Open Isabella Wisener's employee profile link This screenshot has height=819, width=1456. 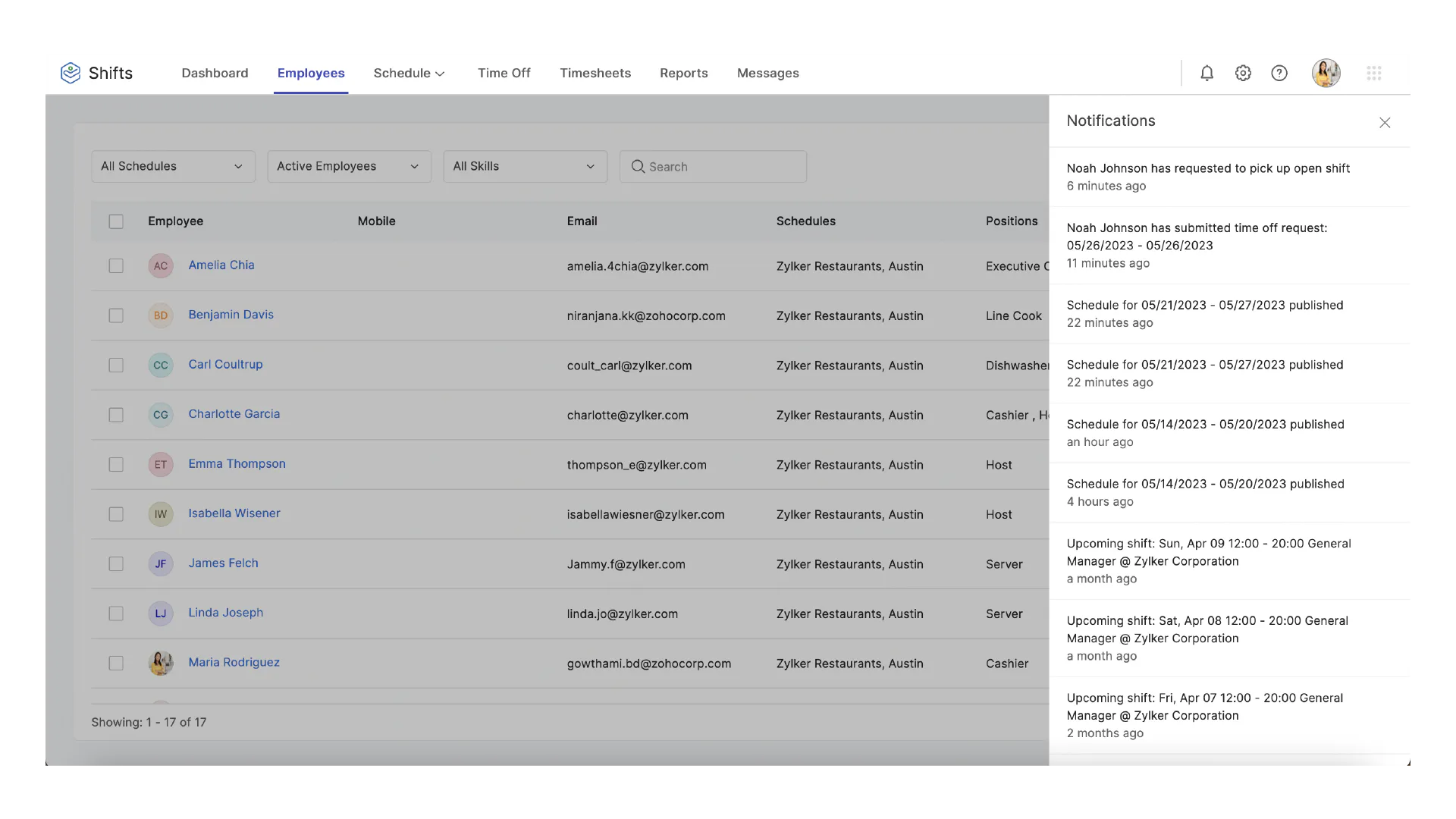[234, 513]
